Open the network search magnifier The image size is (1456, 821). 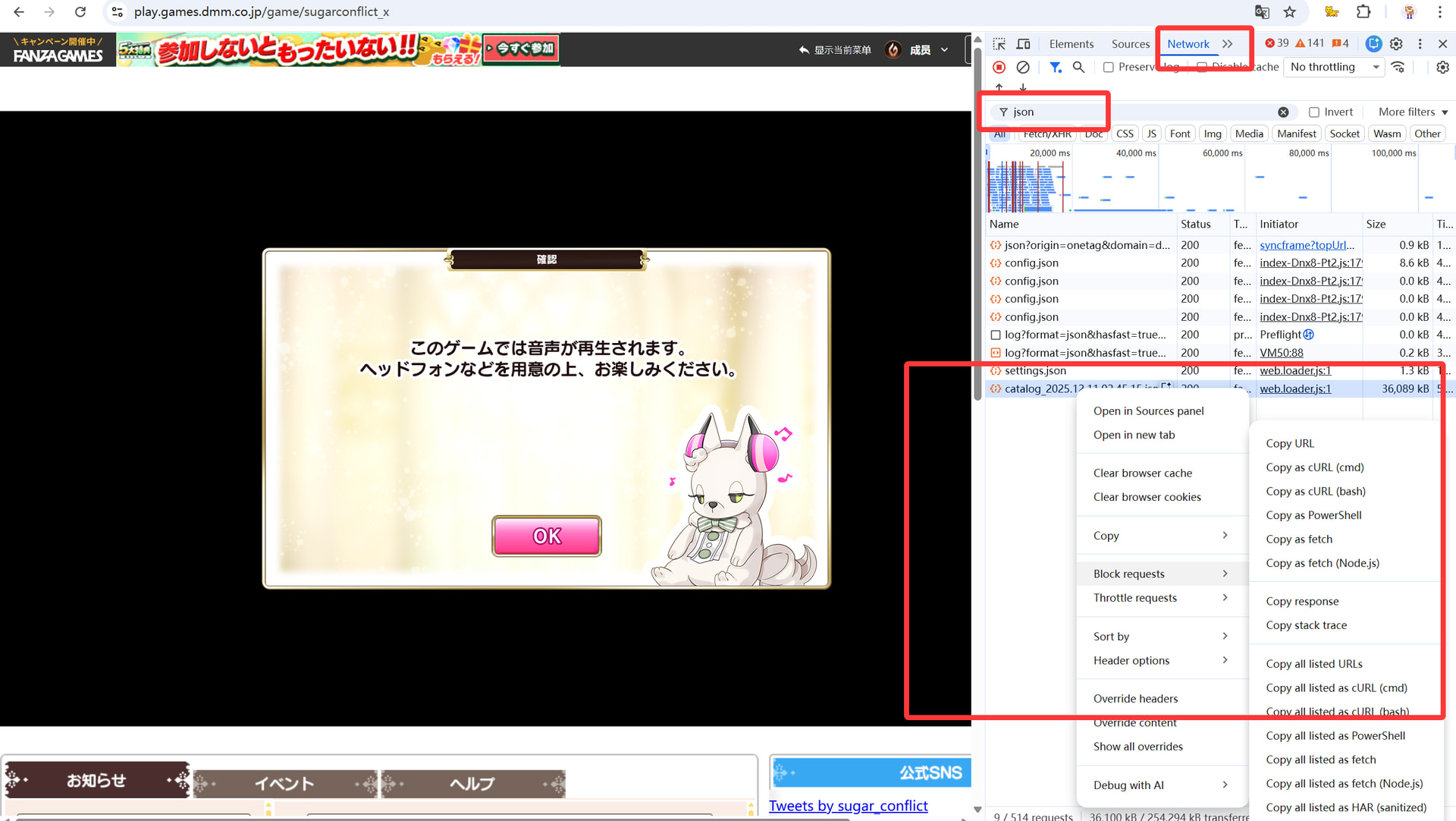click(x=1078, y=68)
